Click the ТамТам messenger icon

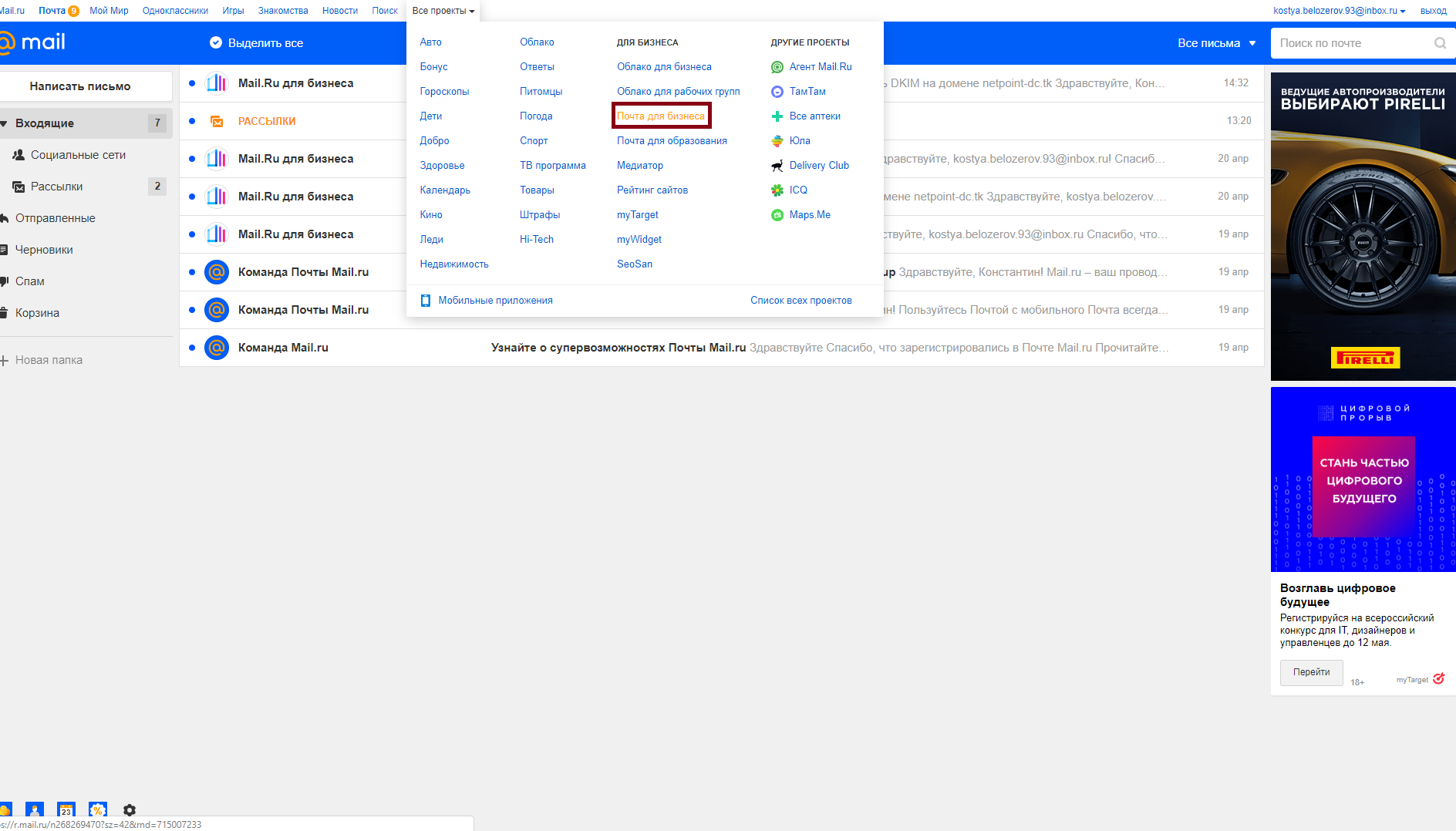point(777,92)
